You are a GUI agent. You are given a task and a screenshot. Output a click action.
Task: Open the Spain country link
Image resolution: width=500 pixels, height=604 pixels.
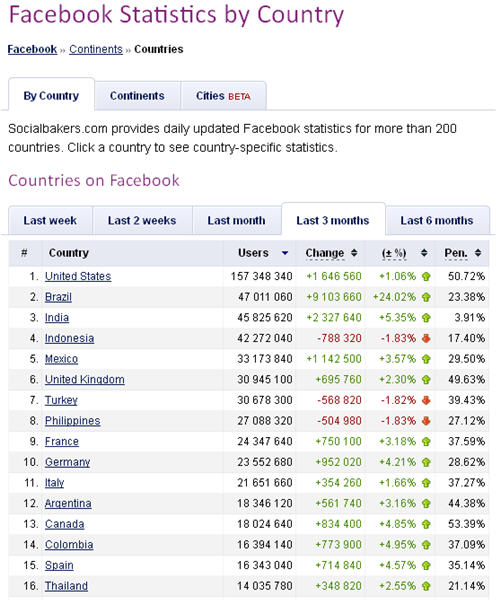[x=59, y=565]
